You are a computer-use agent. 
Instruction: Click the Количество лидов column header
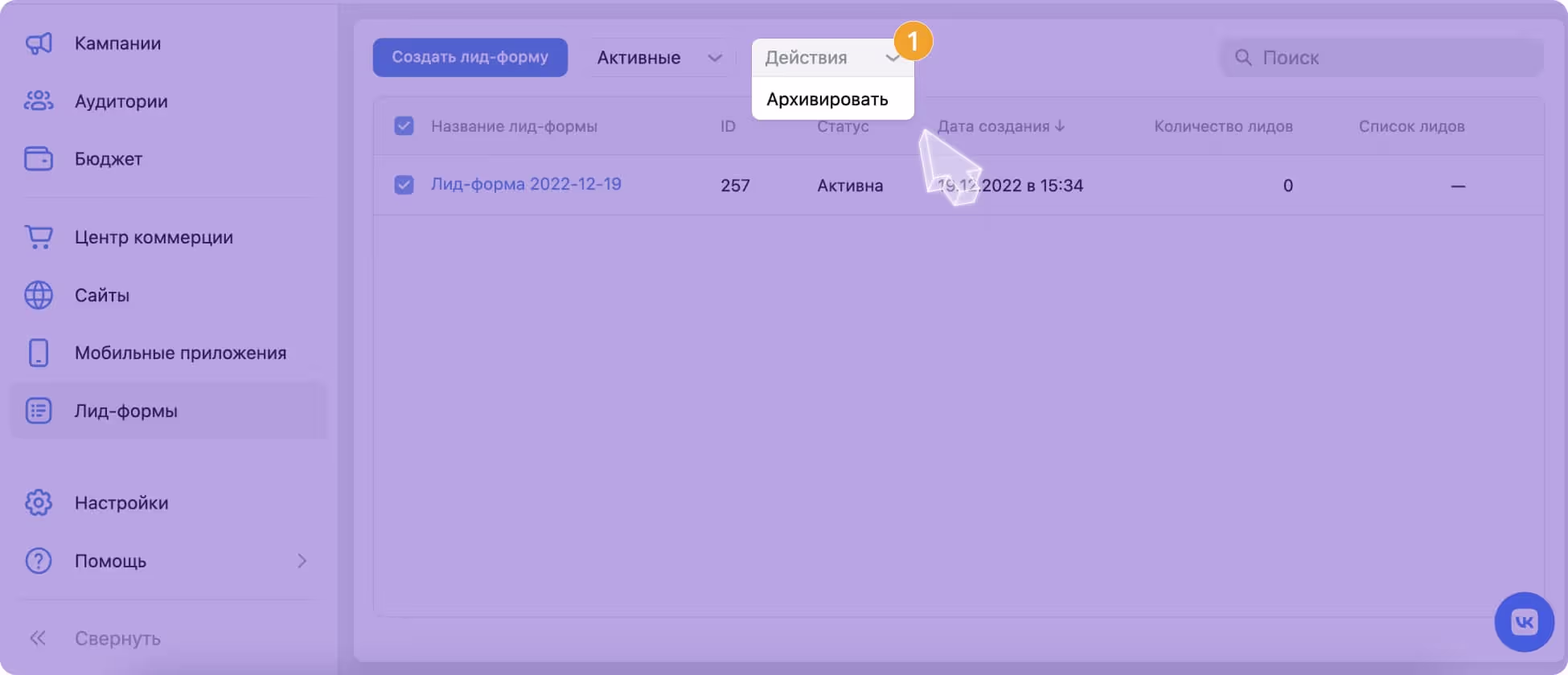pyautogui.click(x=1223, y=126)
